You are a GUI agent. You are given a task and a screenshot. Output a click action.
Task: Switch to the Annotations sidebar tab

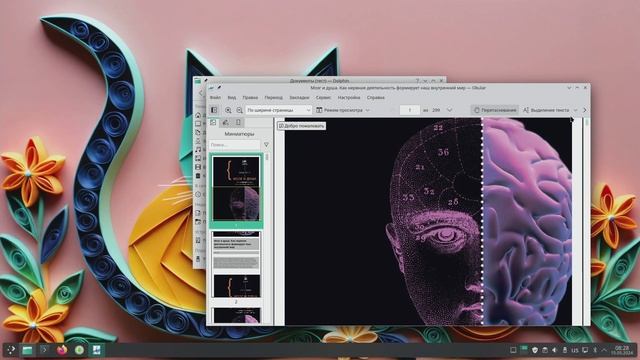coord(226,122)
